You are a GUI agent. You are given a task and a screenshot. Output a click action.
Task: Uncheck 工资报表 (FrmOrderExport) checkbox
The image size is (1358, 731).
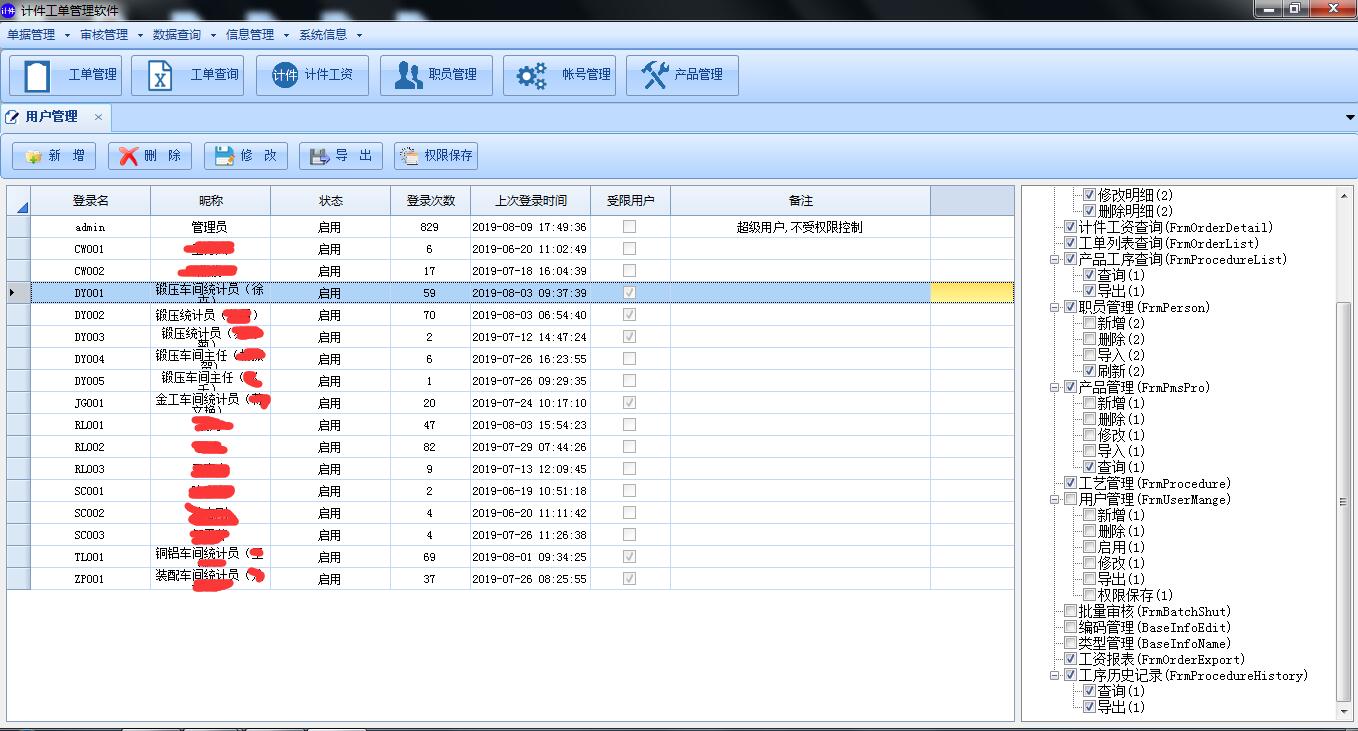1070,659
